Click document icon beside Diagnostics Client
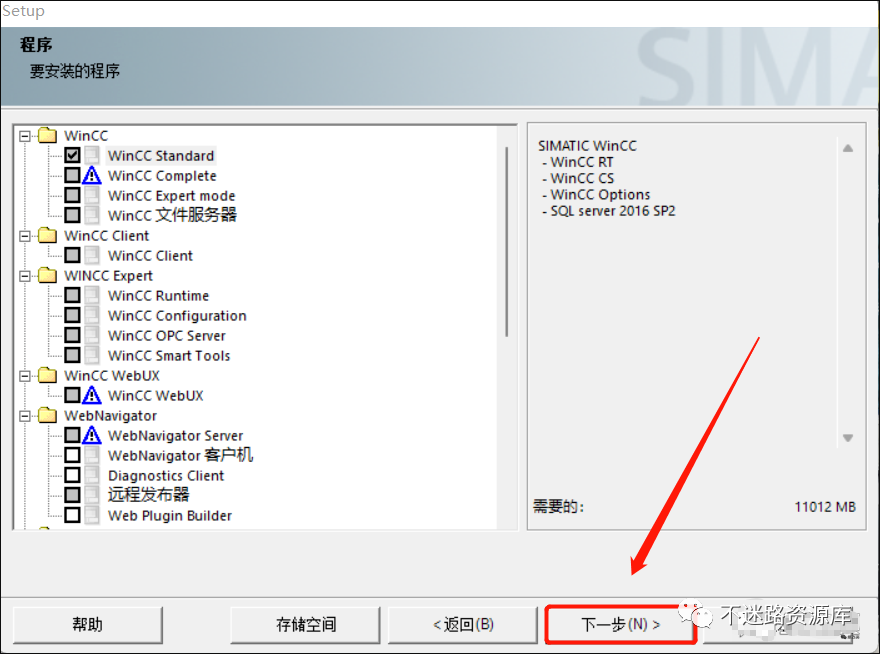 click(92, 475)
